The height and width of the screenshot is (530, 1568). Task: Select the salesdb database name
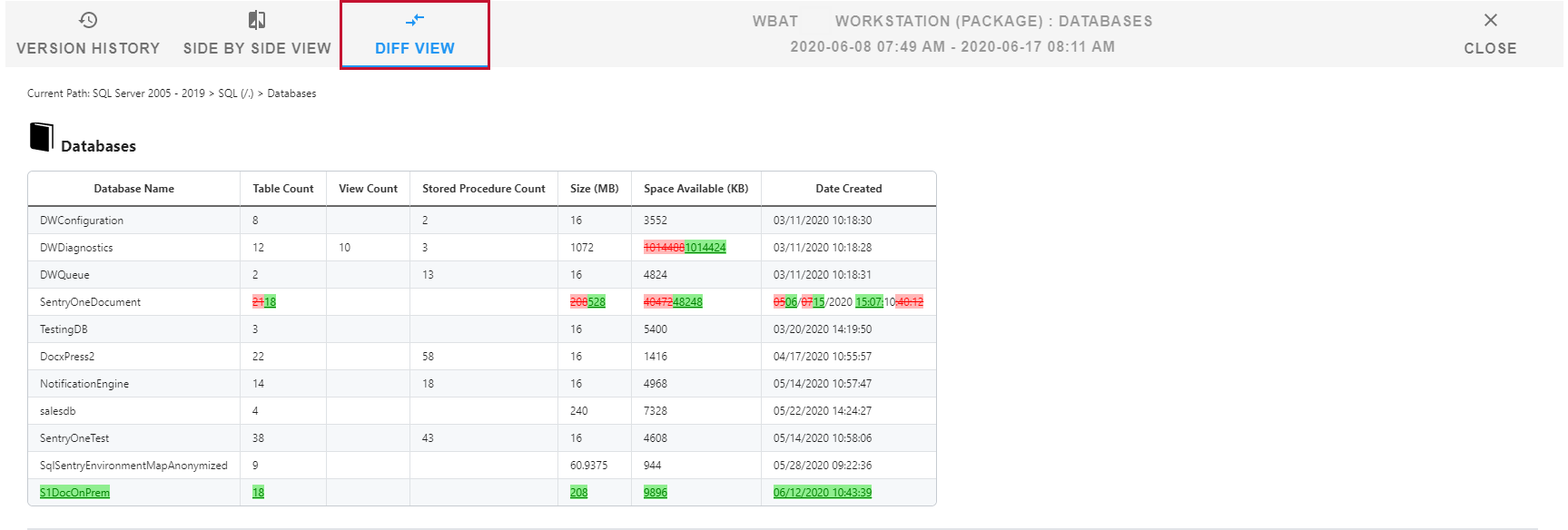(57, 411)
